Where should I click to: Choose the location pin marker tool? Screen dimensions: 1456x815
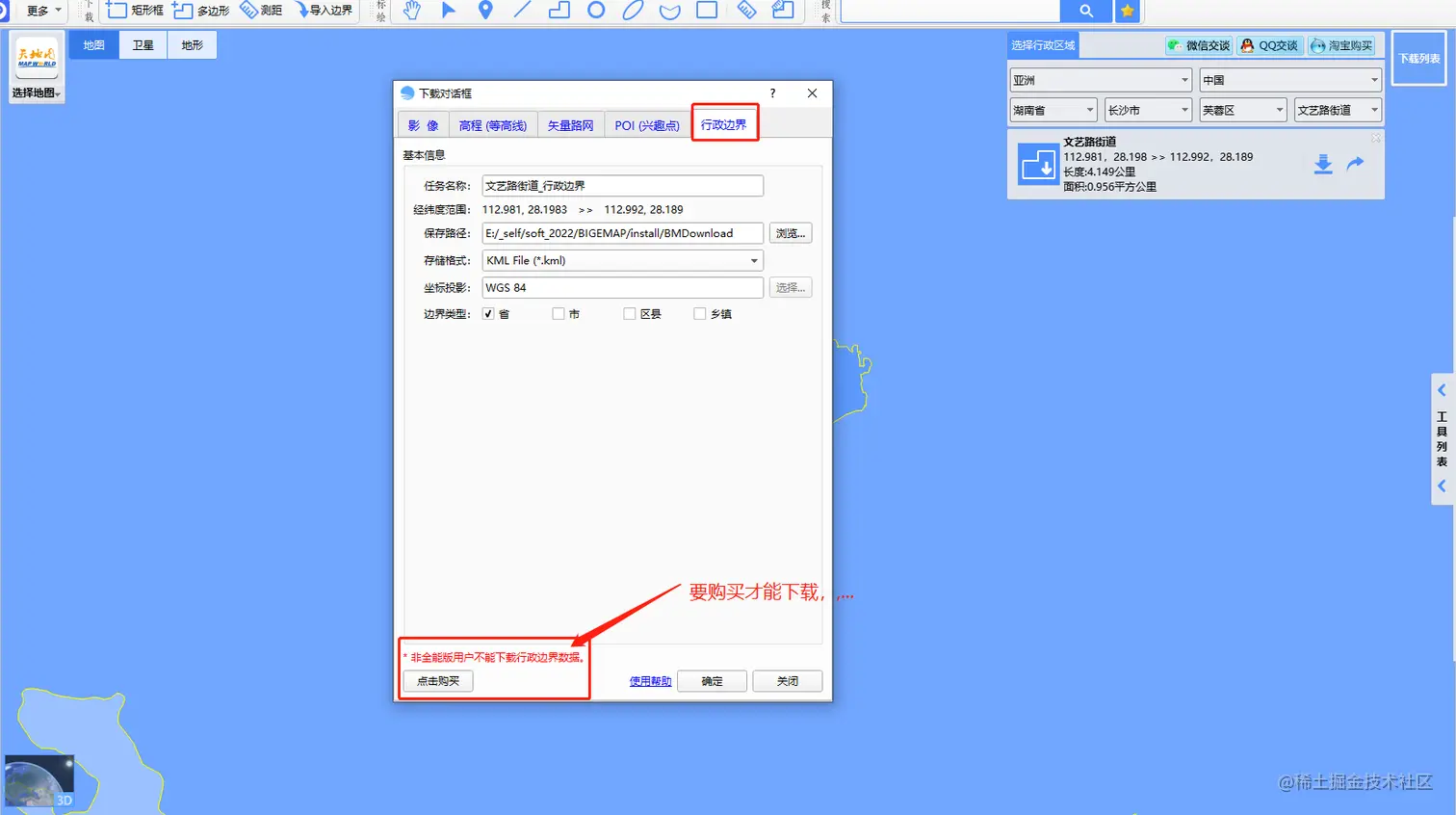485,11
